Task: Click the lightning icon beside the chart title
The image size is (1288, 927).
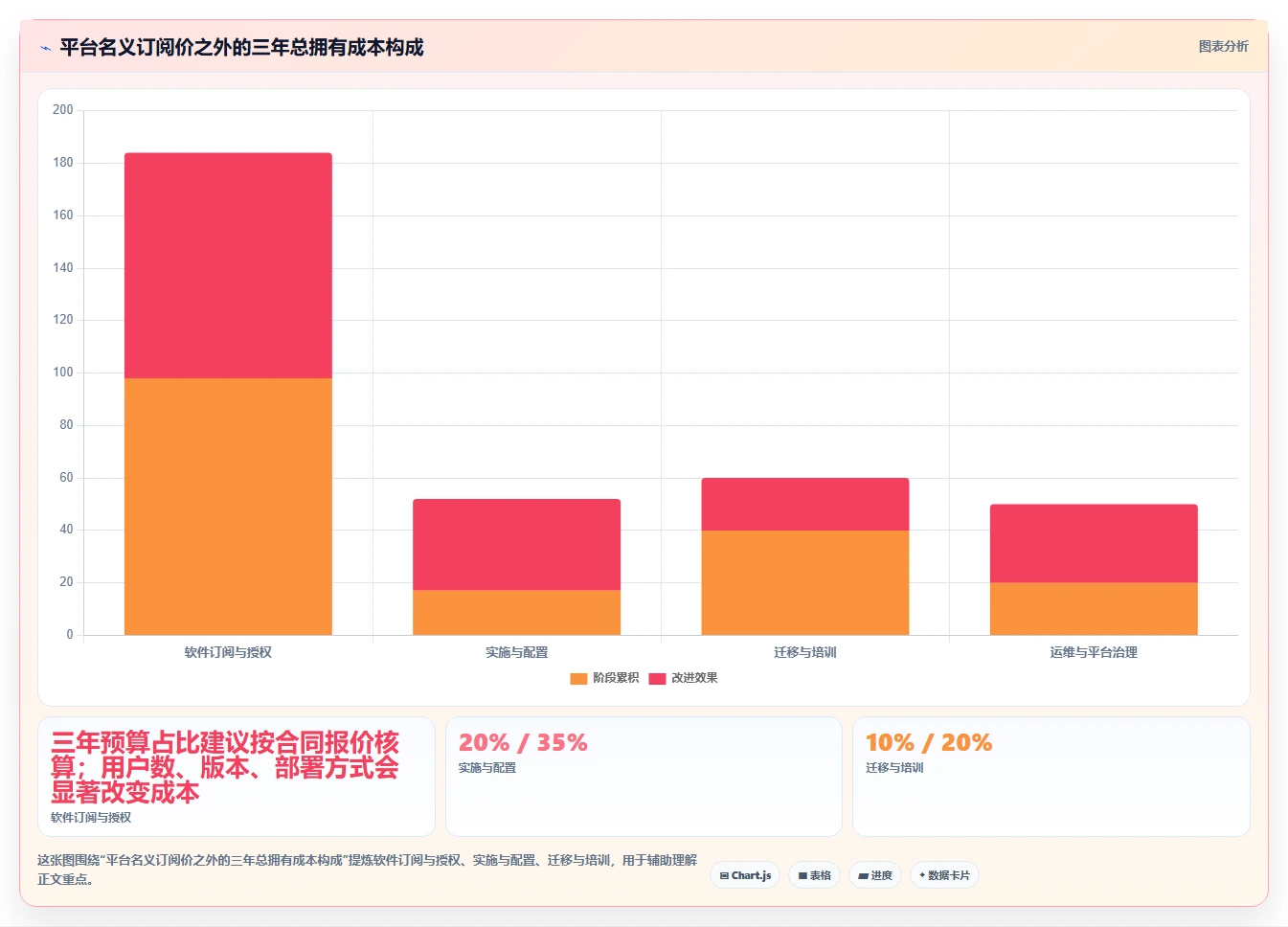Action: (x=45, y=48)
